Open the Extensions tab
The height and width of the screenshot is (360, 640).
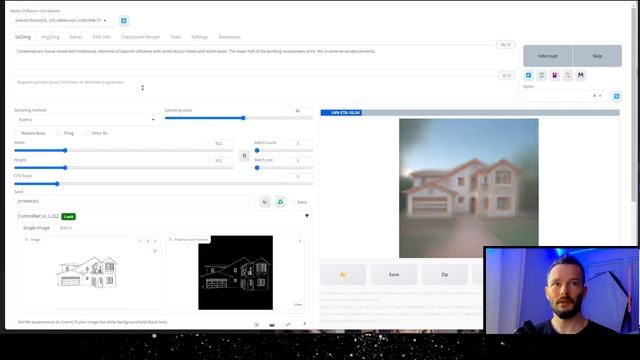point(229,37)
